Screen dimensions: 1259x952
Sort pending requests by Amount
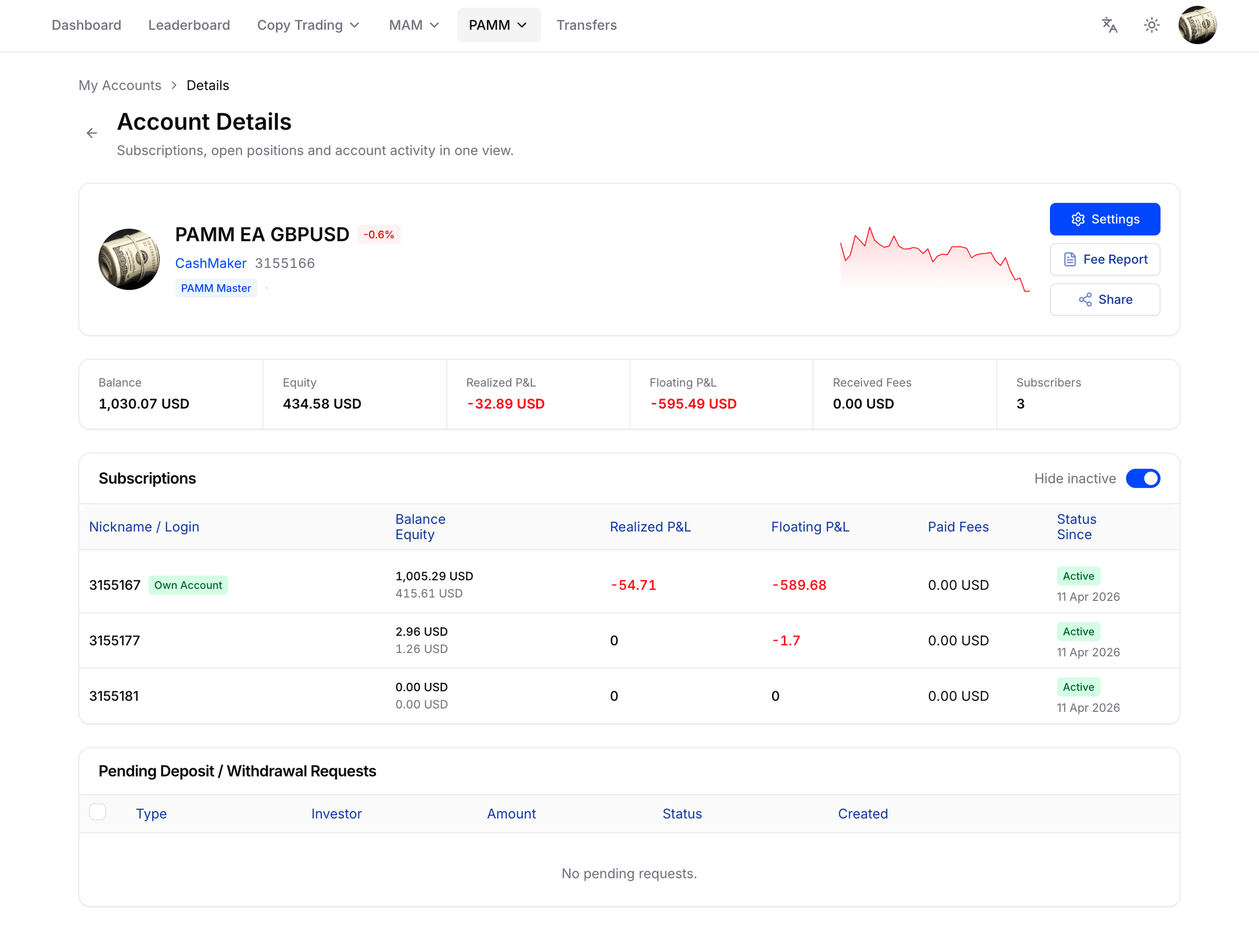point(511,814)
